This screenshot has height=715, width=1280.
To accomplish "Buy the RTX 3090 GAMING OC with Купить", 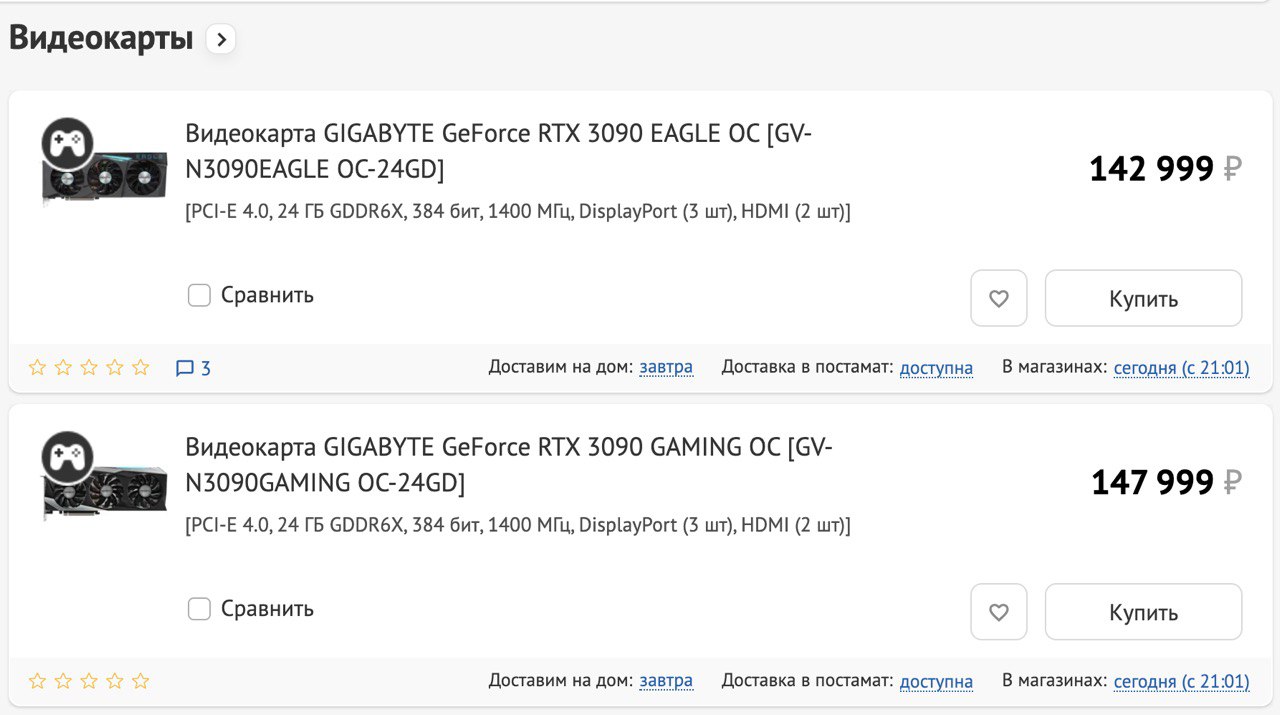I will click(1143, 612).
